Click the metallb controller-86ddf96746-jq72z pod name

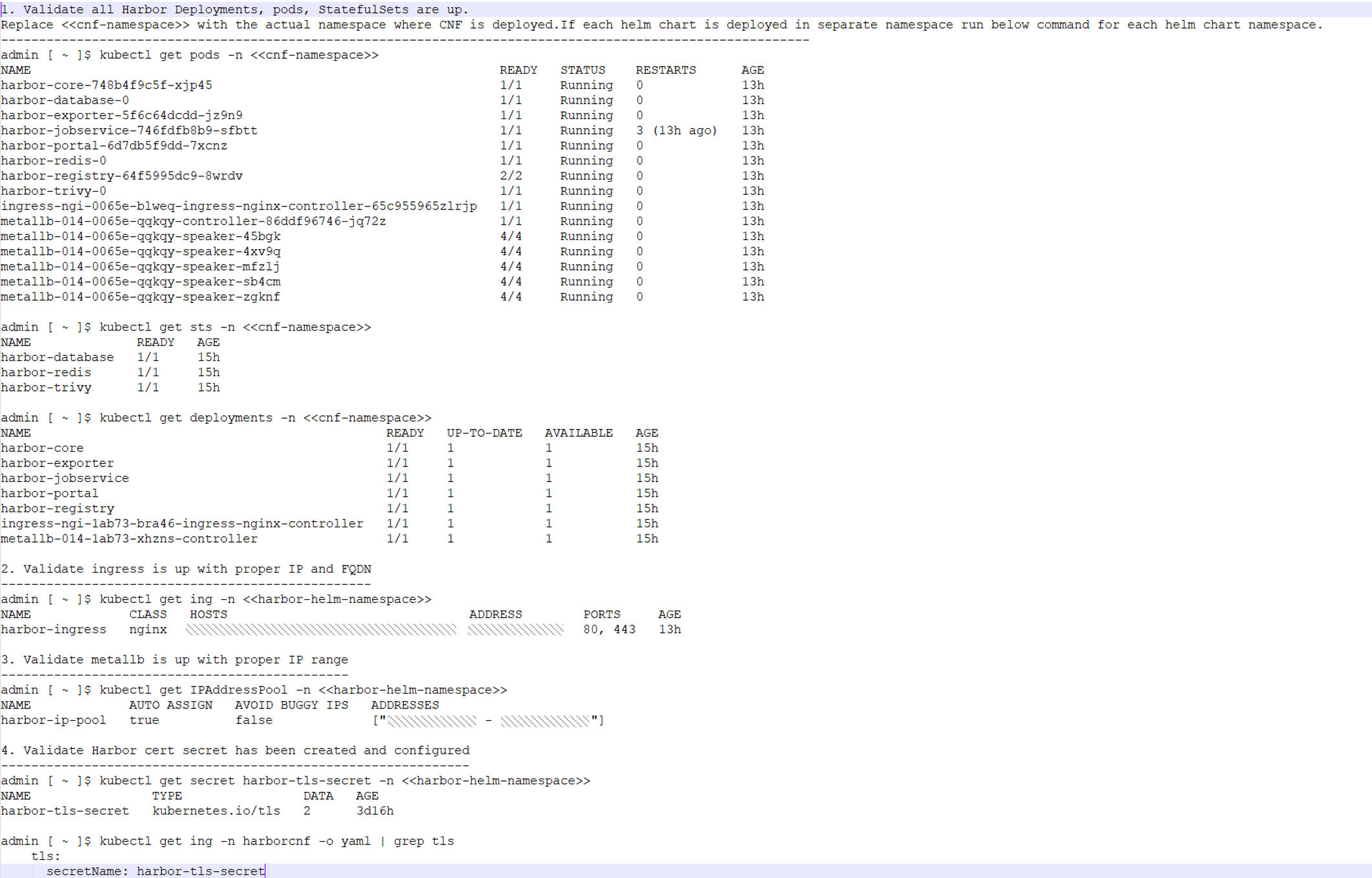194,221
